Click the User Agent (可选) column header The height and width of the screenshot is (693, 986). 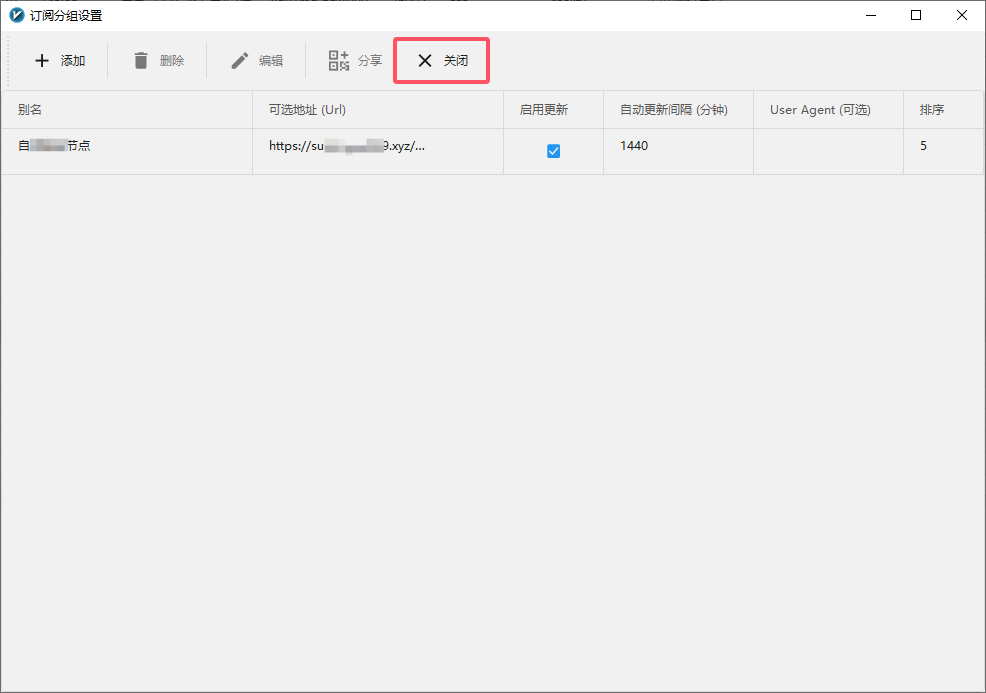pyautogui.click(x=828, y=109)
